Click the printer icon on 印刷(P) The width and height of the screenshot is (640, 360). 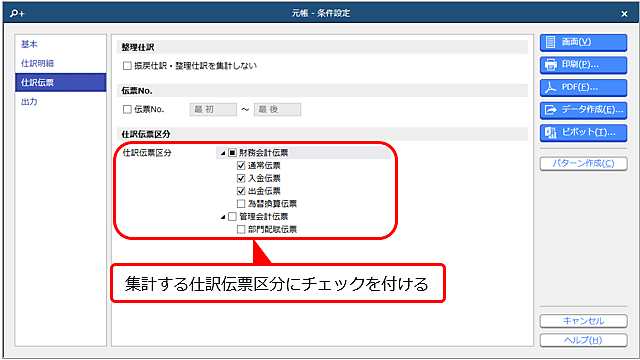(551, 64)
